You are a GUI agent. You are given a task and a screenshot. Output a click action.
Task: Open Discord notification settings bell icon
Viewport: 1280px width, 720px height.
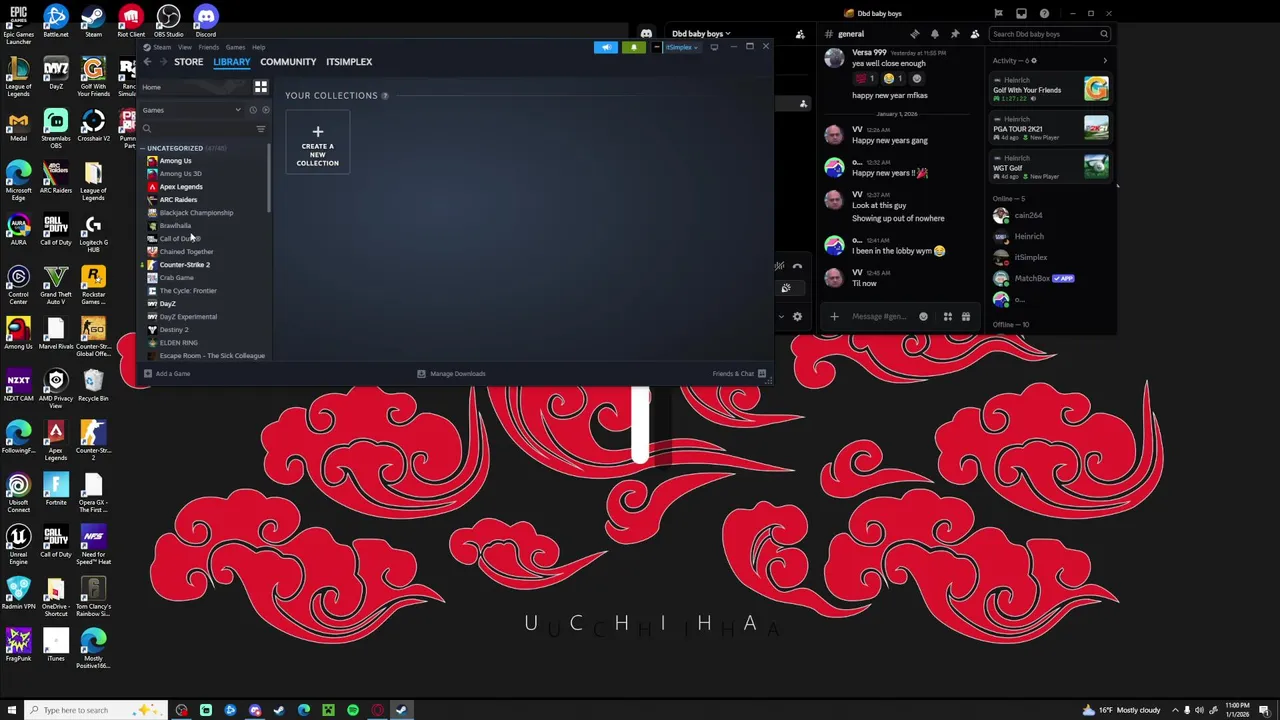click(934, 34)
